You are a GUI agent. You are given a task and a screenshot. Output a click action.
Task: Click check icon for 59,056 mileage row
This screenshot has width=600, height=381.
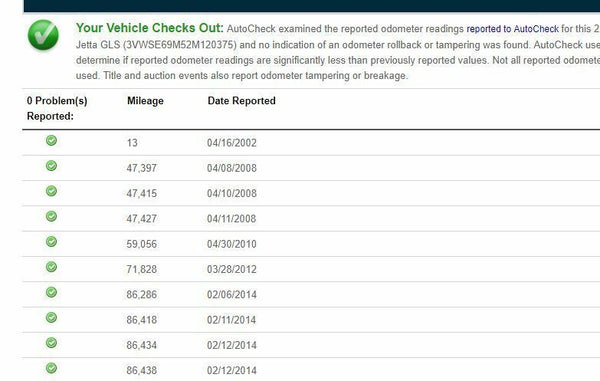(51, 241)
